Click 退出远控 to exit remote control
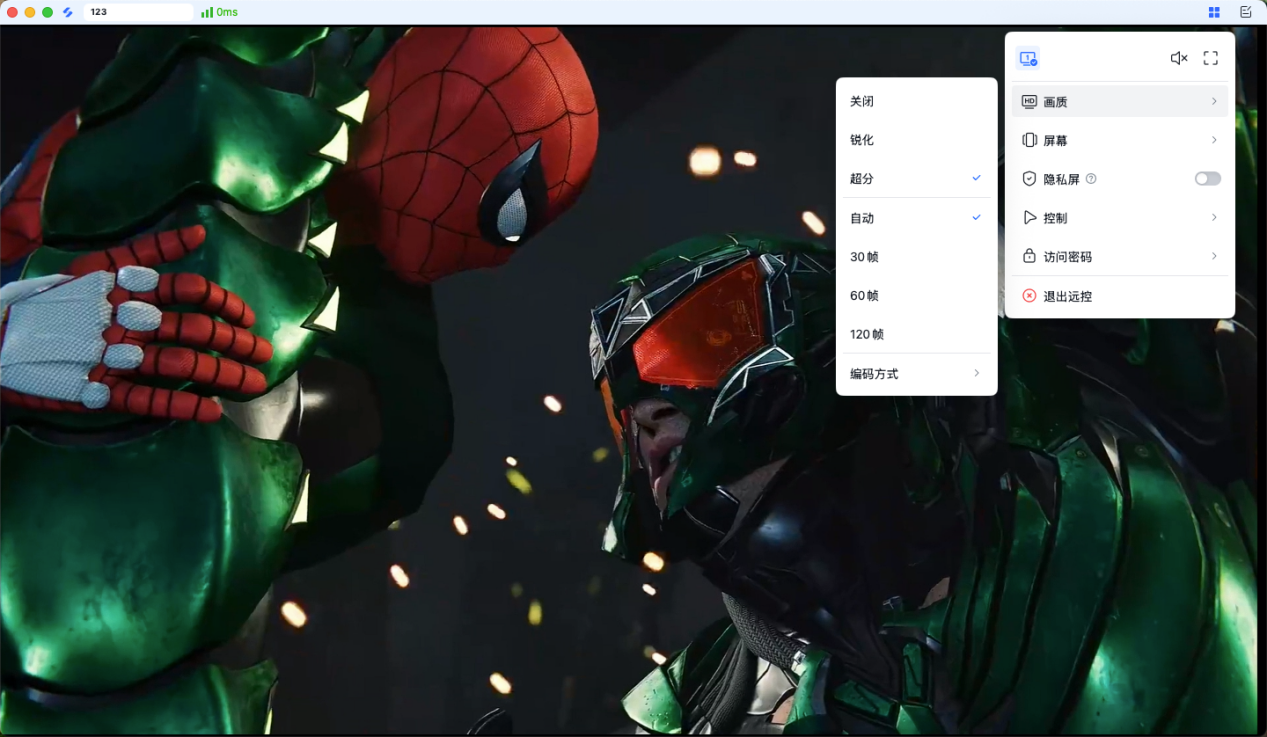This screenshot has width=1267, height=737. point(1120,296)
